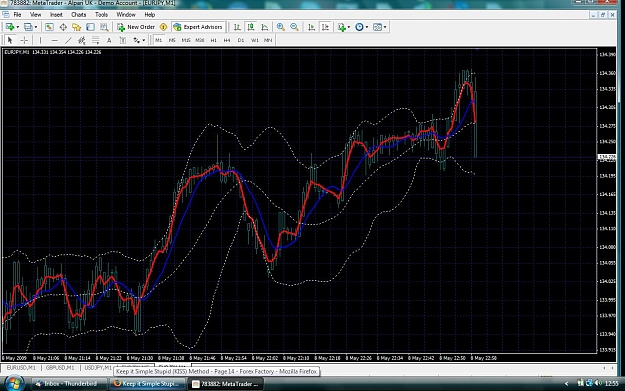Click the Windows Start orb
The height and width of the screenshot is (391, 625).
[x=14, y=384]
